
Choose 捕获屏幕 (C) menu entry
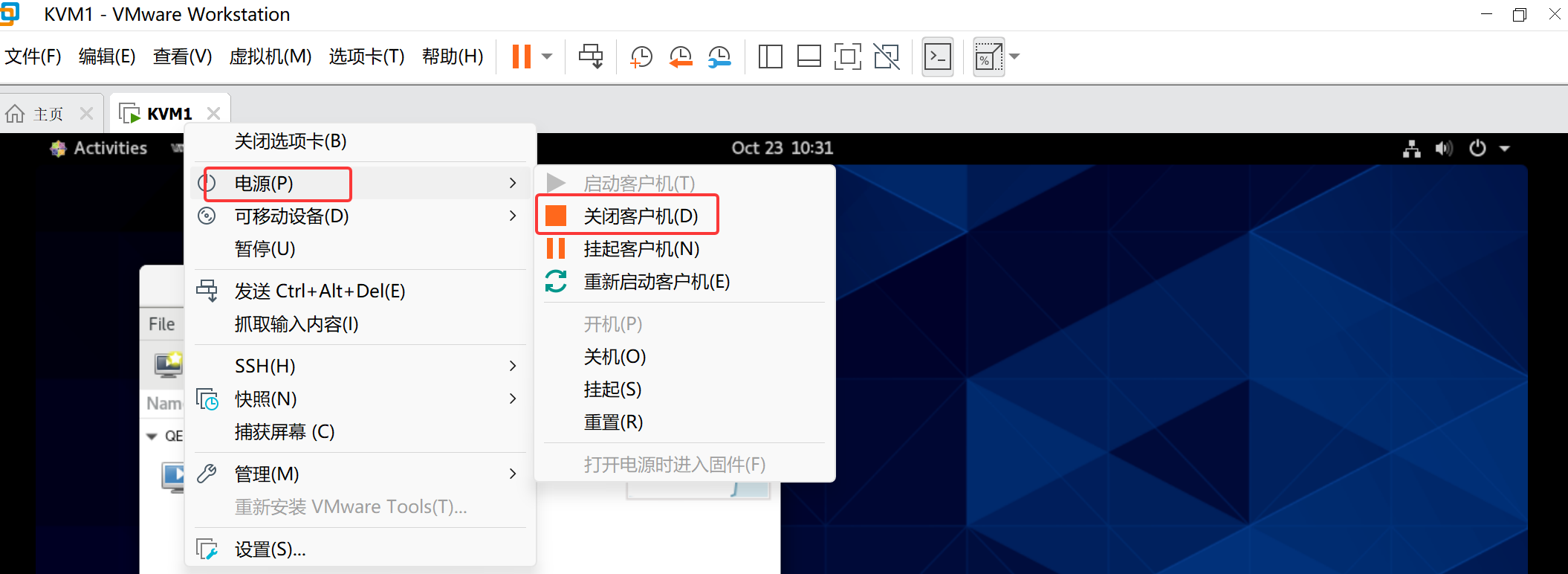pyautogui.click(x=360, y=431)
